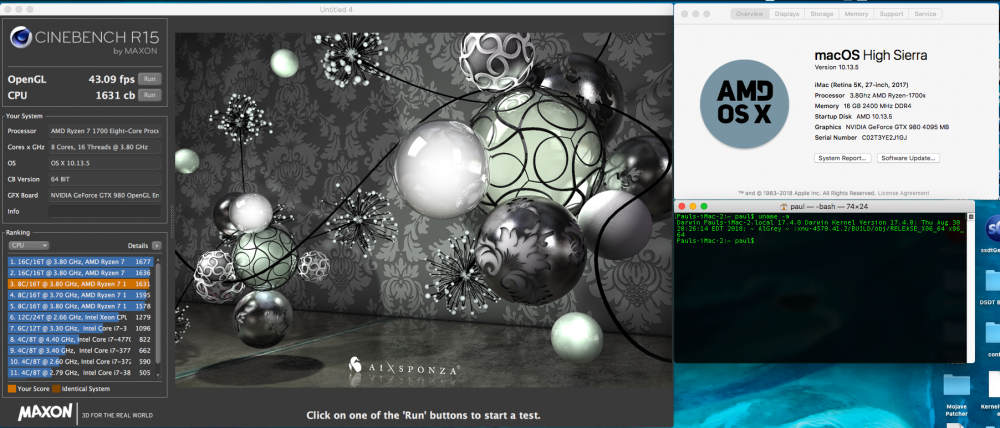Run the CPU benchmark test
The height and width of the screenshot is (428, 1000).
[x=149, y=95]
